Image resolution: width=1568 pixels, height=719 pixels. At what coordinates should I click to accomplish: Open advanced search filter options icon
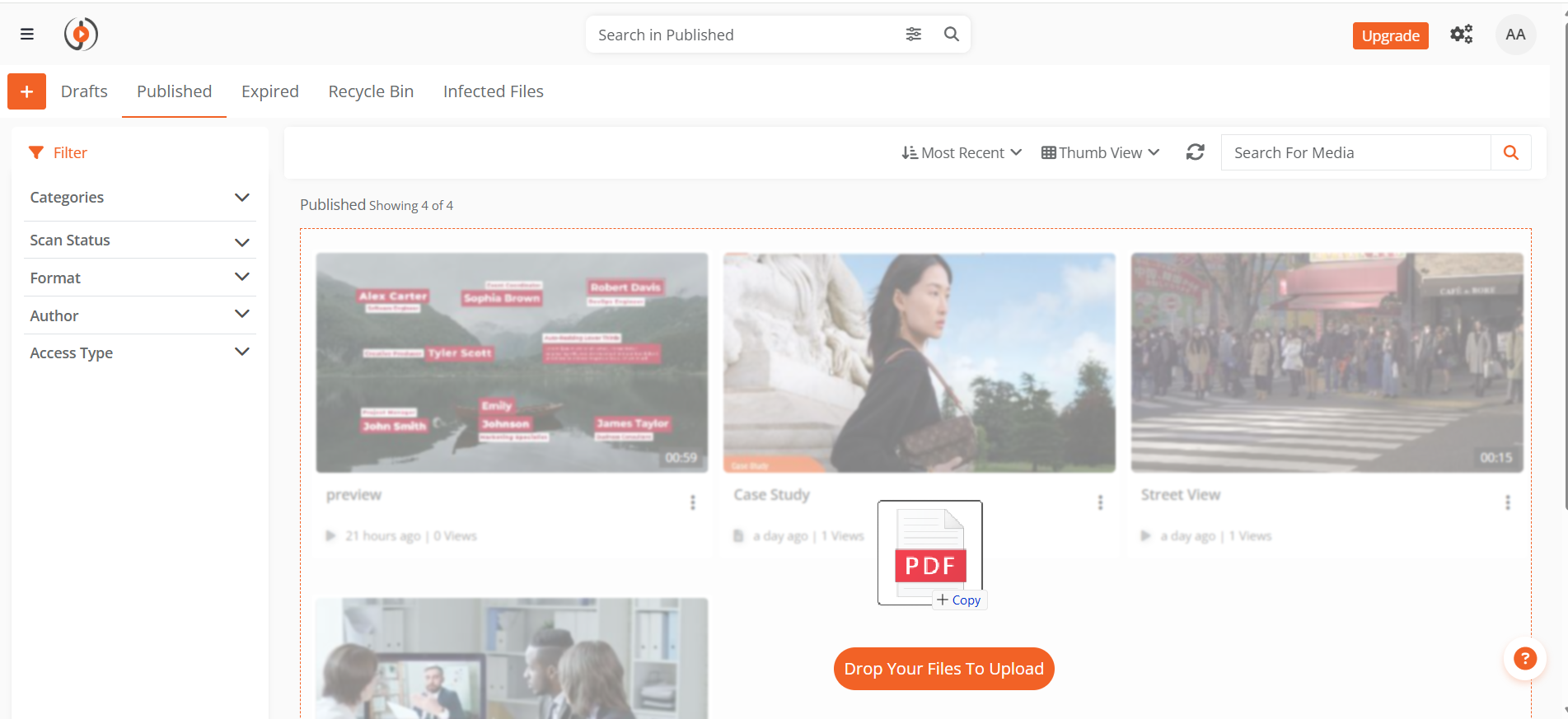913,35
